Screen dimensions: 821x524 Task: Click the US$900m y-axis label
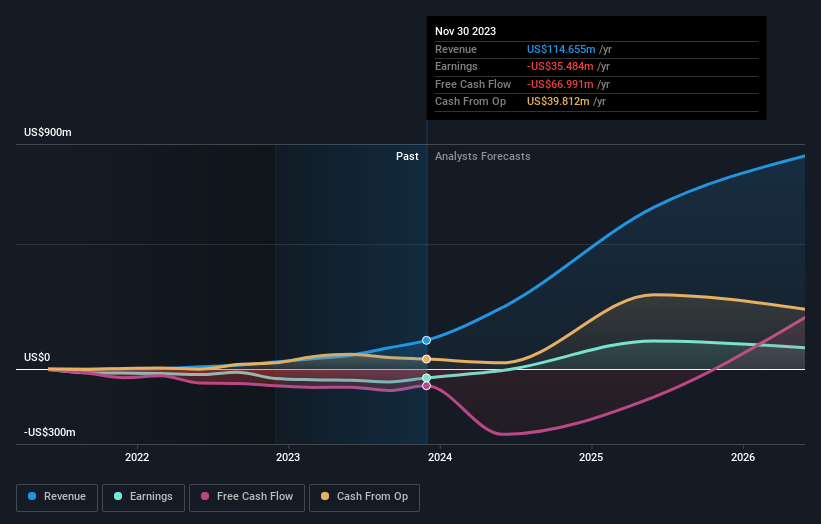point(48,132)
